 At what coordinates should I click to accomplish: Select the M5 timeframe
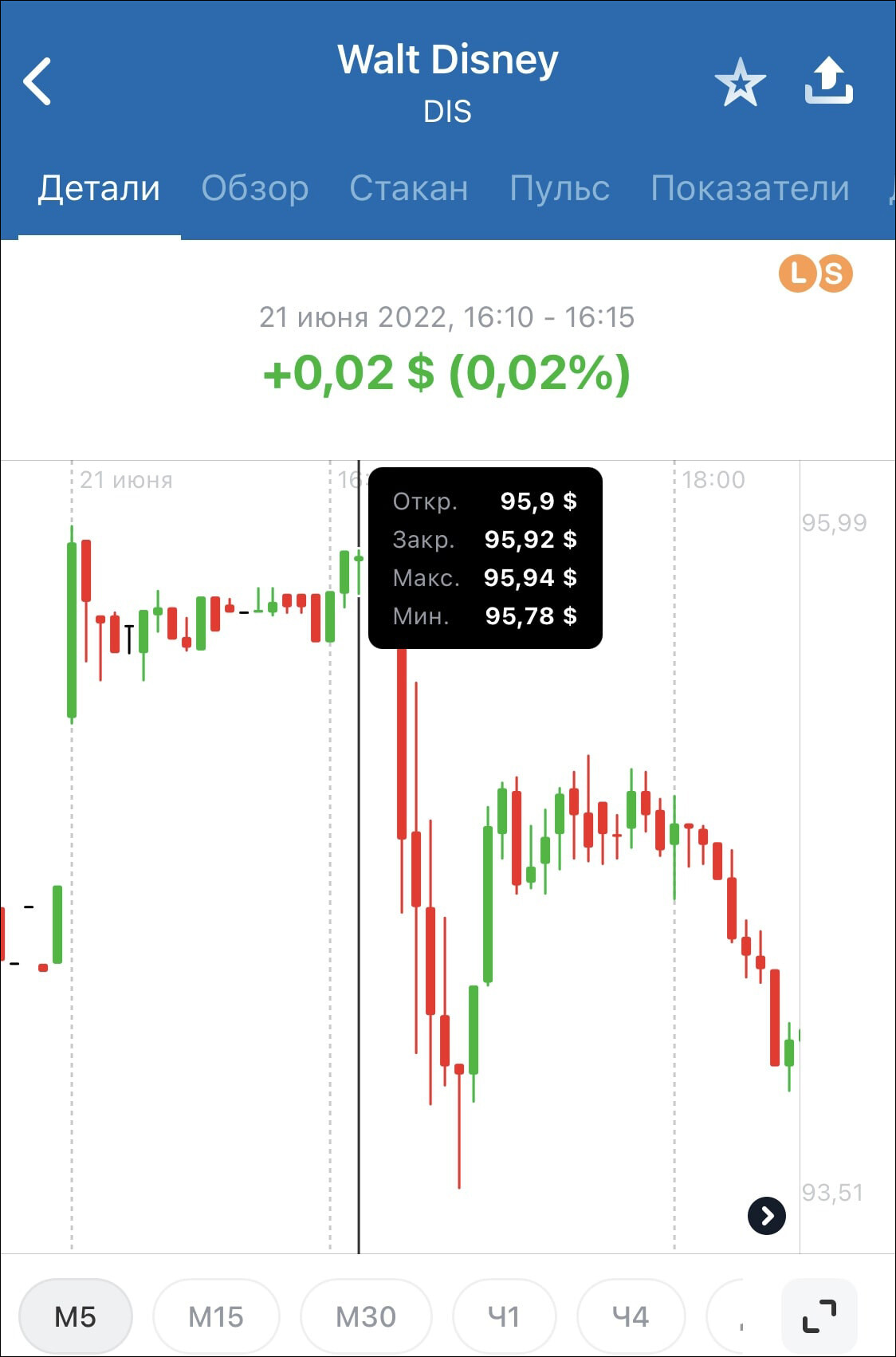[76, 1316]
